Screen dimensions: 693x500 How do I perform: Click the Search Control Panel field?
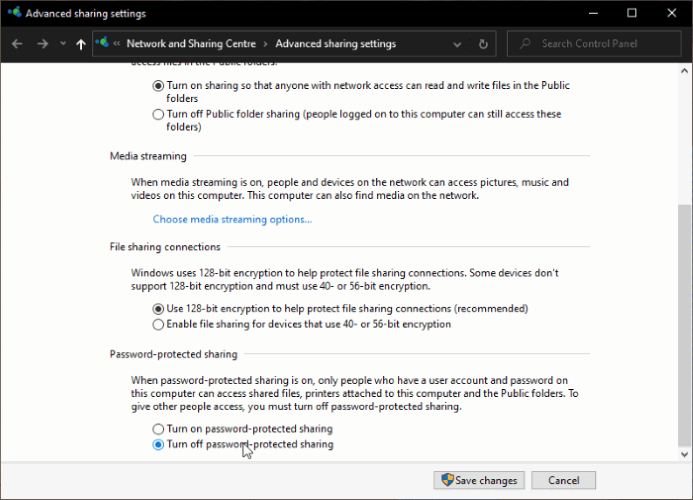click(594, 44)
